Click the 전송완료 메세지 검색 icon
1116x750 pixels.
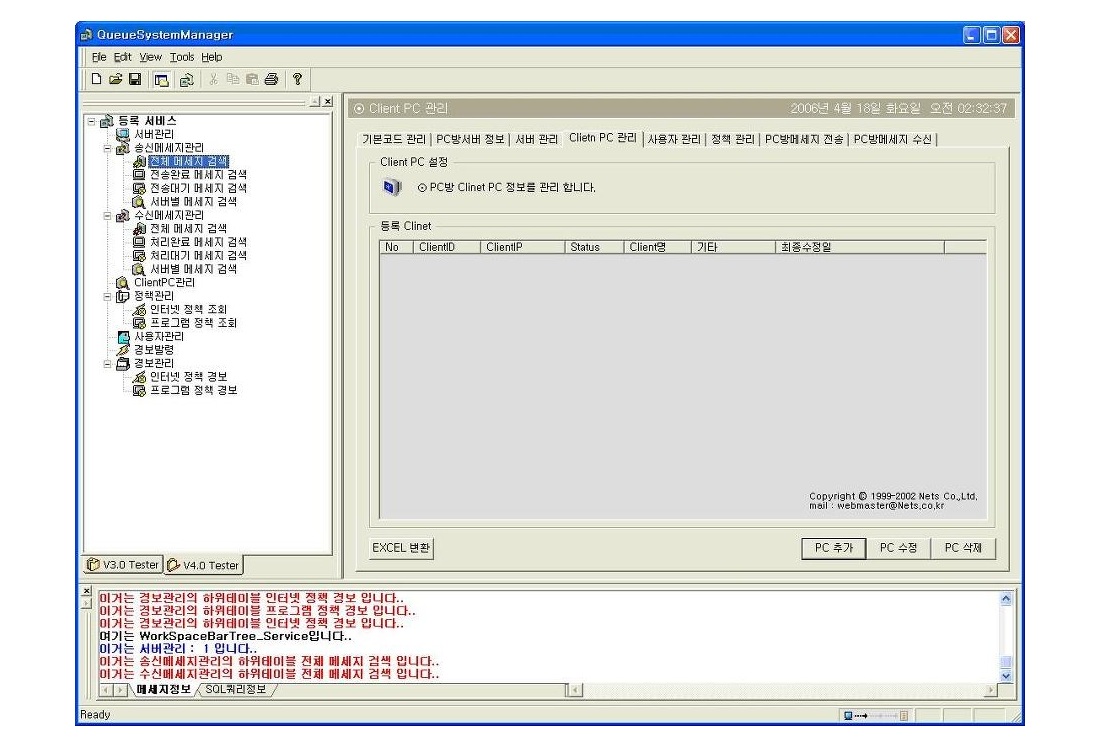click(x=139, y=174)
